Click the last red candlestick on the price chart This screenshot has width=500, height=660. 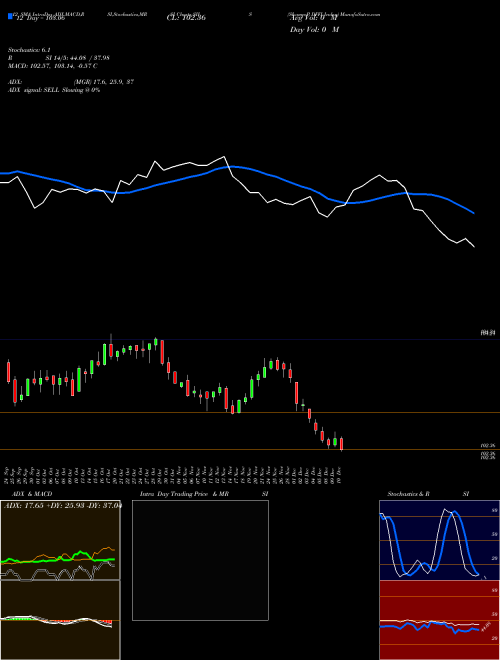tap(341, 444)
